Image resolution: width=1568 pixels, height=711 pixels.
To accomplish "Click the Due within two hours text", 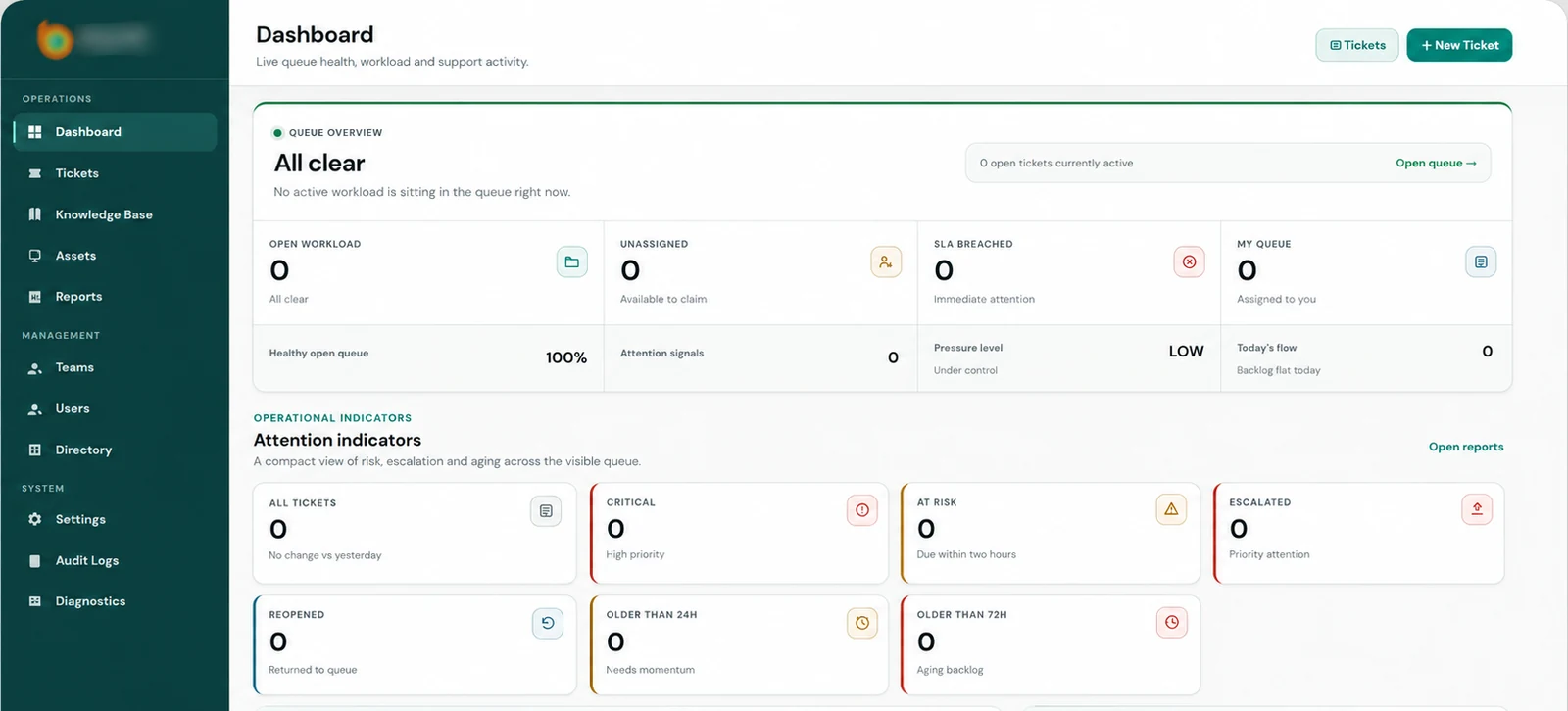I will click(966, 555).
